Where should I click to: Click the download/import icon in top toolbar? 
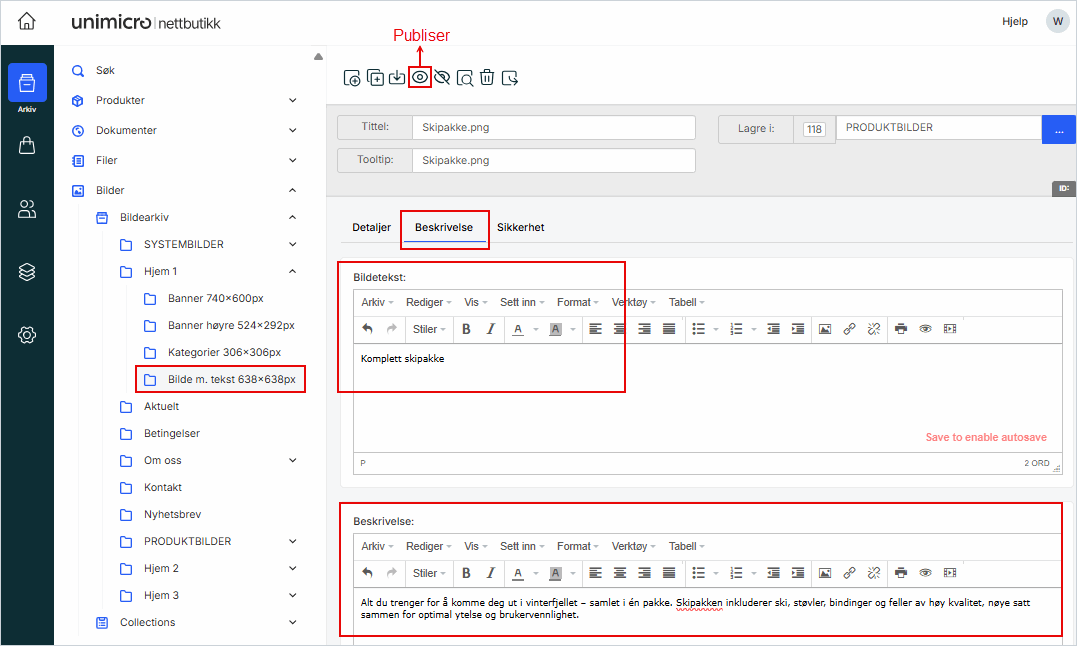397,77
